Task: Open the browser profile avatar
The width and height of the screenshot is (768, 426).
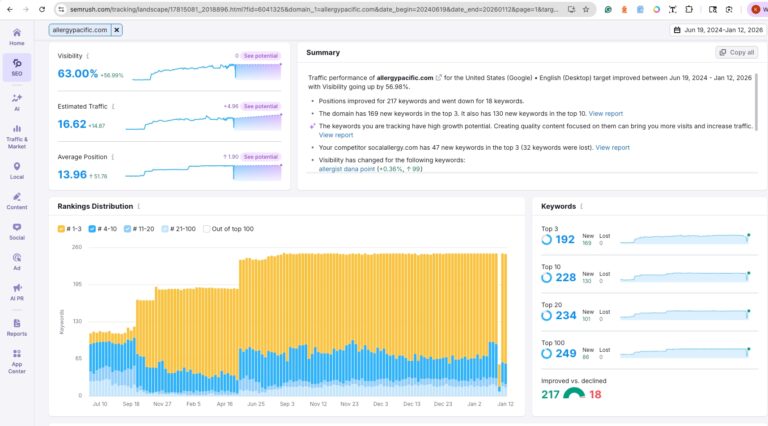Action: tap(756, 9)
